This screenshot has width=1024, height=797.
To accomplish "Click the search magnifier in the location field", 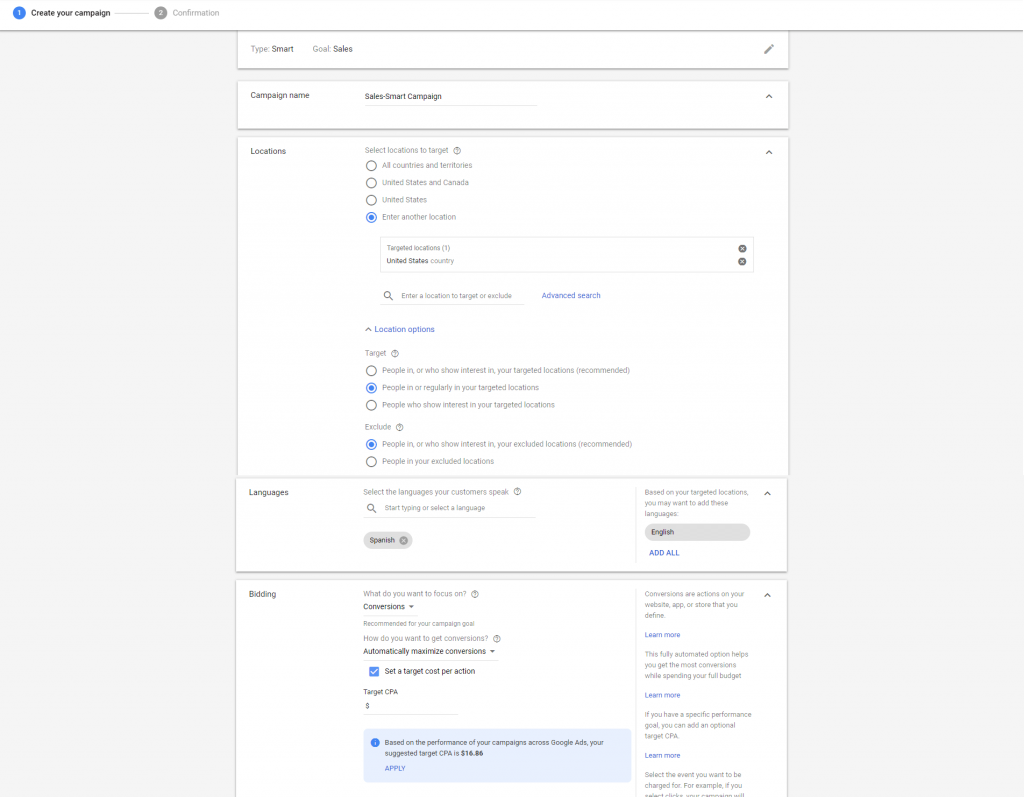I will 389,295.
